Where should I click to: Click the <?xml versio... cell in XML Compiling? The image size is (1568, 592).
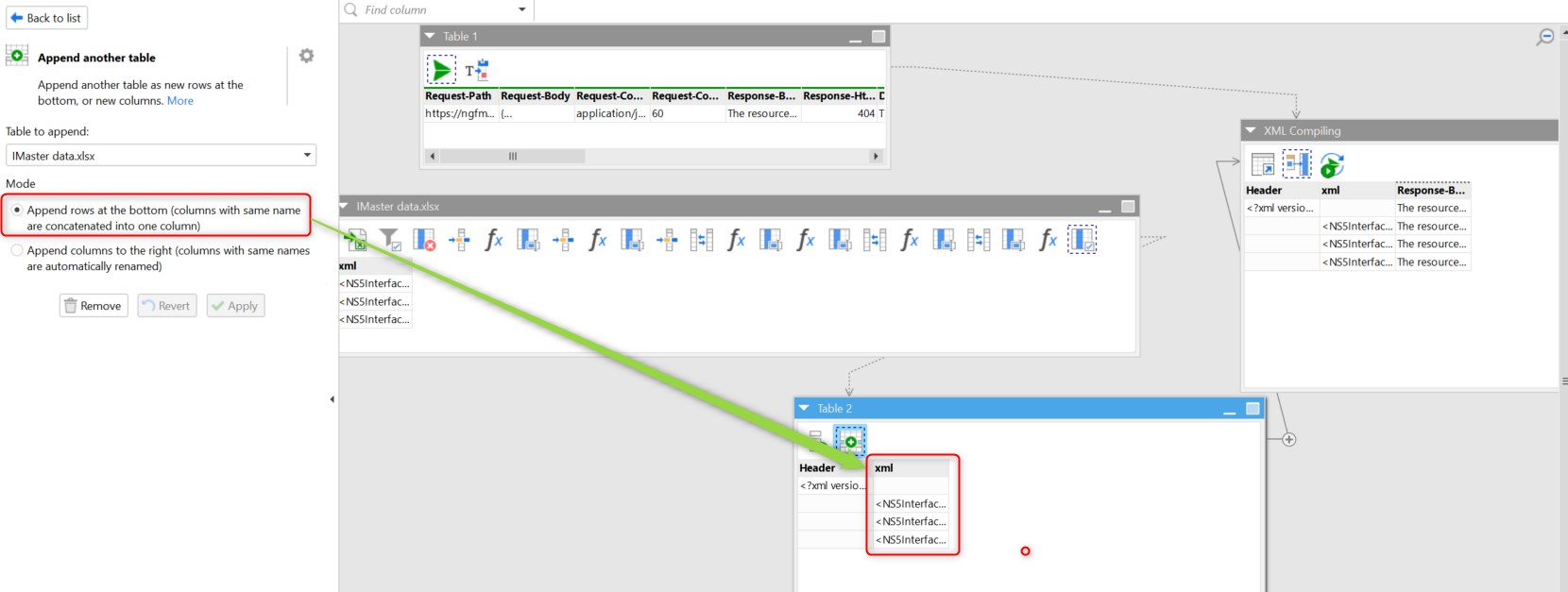[x=1281, y=208]
